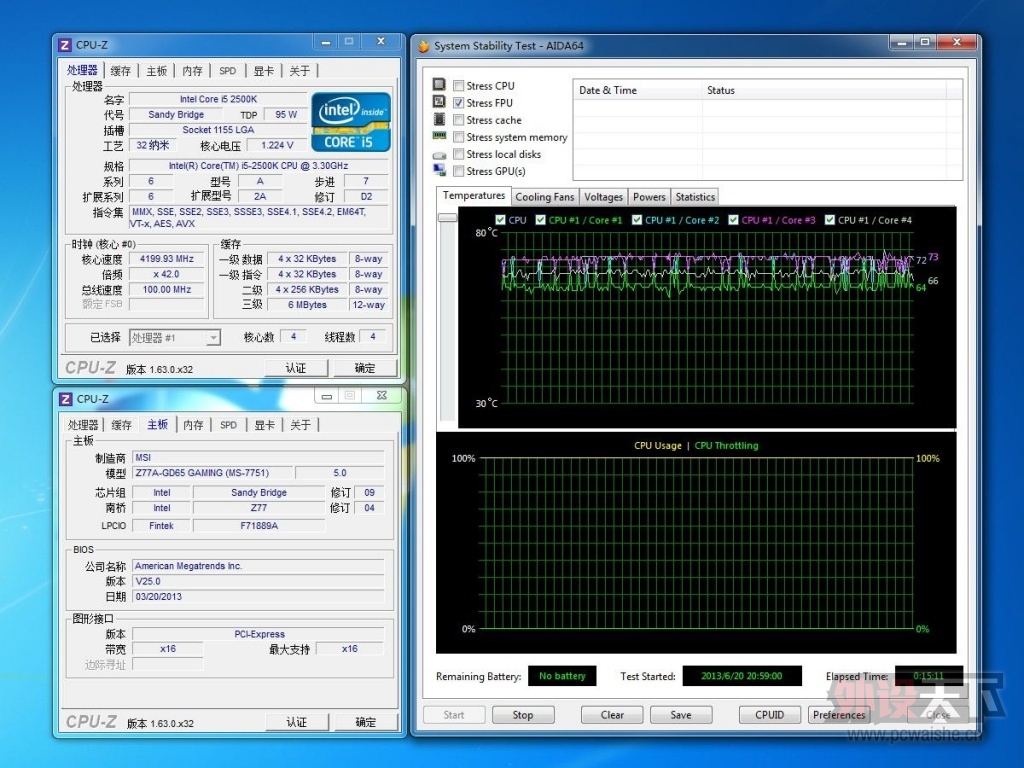Toggle CPU temperature graph checkbox
This screenshot has height=768, width=1024.
point(500,220)
